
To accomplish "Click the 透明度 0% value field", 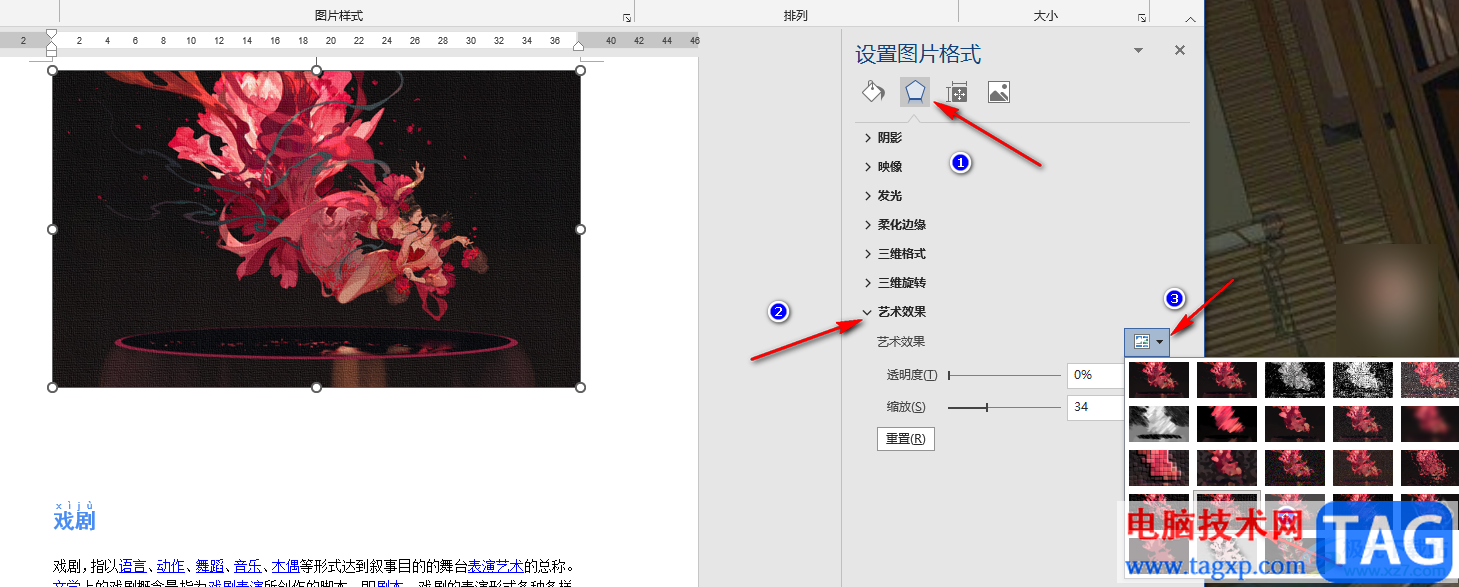I will 1095,375.
